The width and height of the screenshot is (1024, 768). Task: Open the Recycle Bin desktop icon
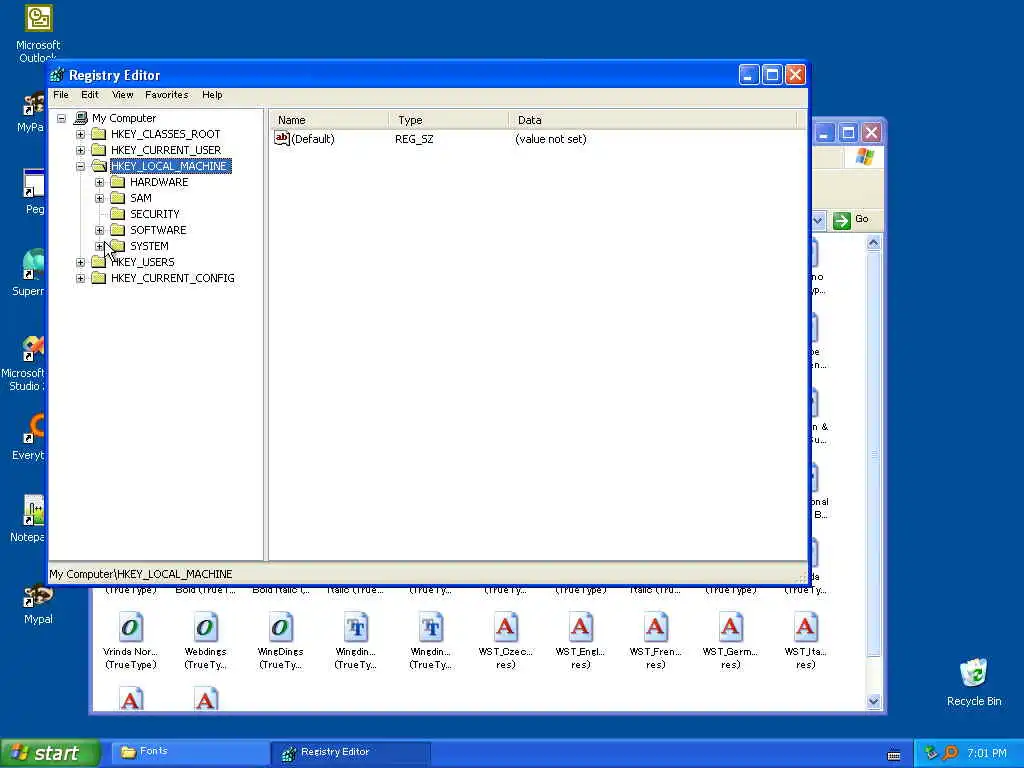click(974, 682)
